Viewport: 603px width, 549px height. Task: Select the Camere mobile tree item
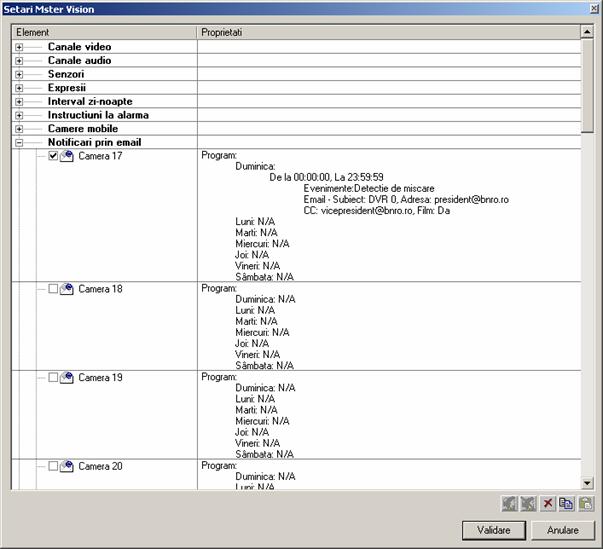(x=82, y=129)
